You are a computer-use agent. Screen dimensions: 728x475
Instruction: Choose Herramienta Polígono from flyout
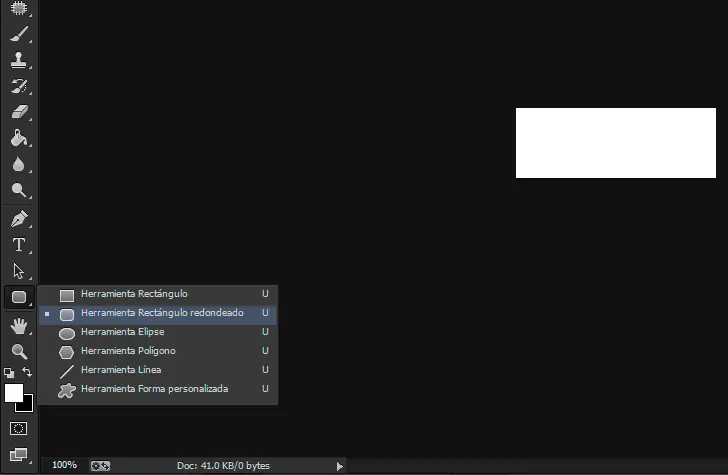[x=158, y=351]
